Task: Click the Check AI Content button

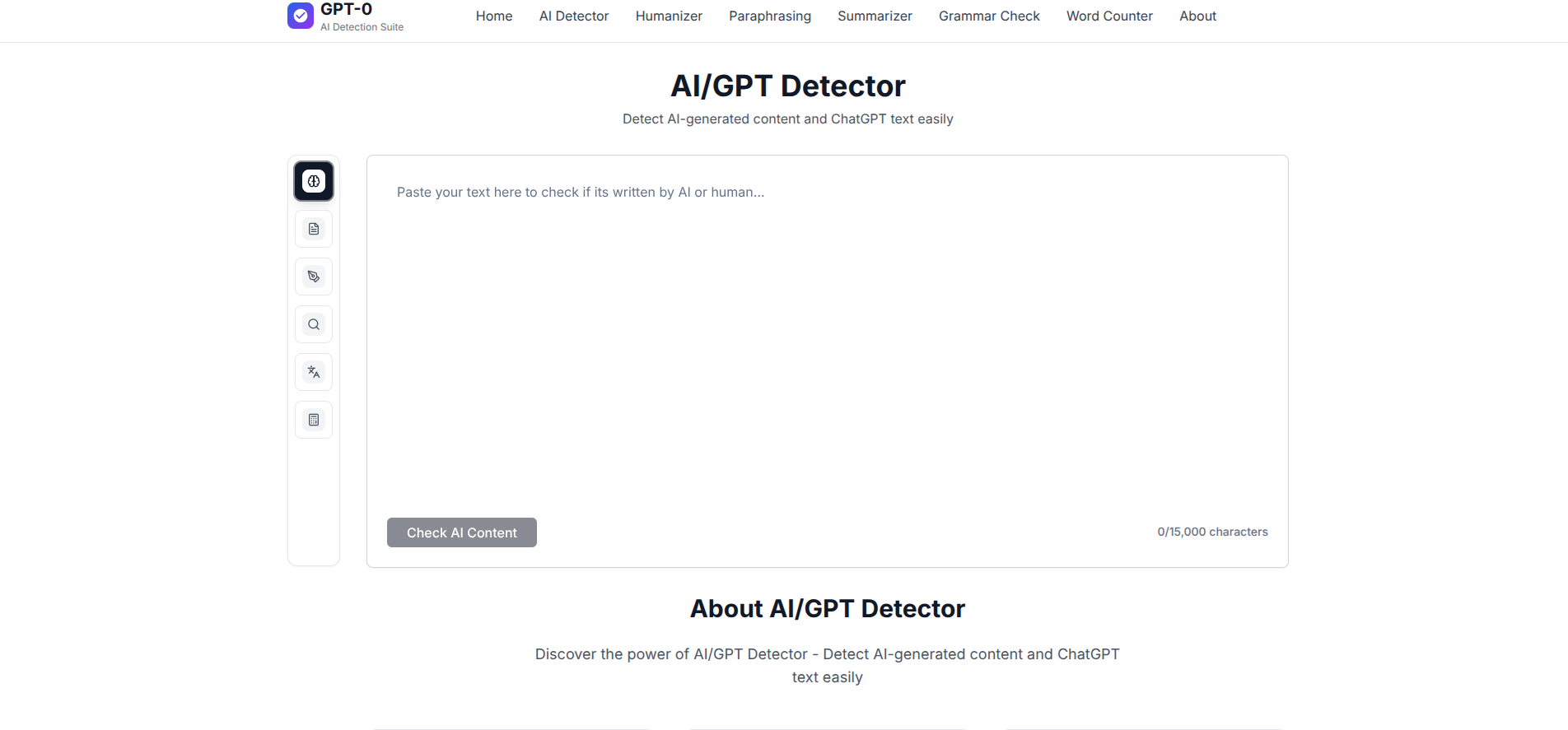Action: click(x=462, y=532)
